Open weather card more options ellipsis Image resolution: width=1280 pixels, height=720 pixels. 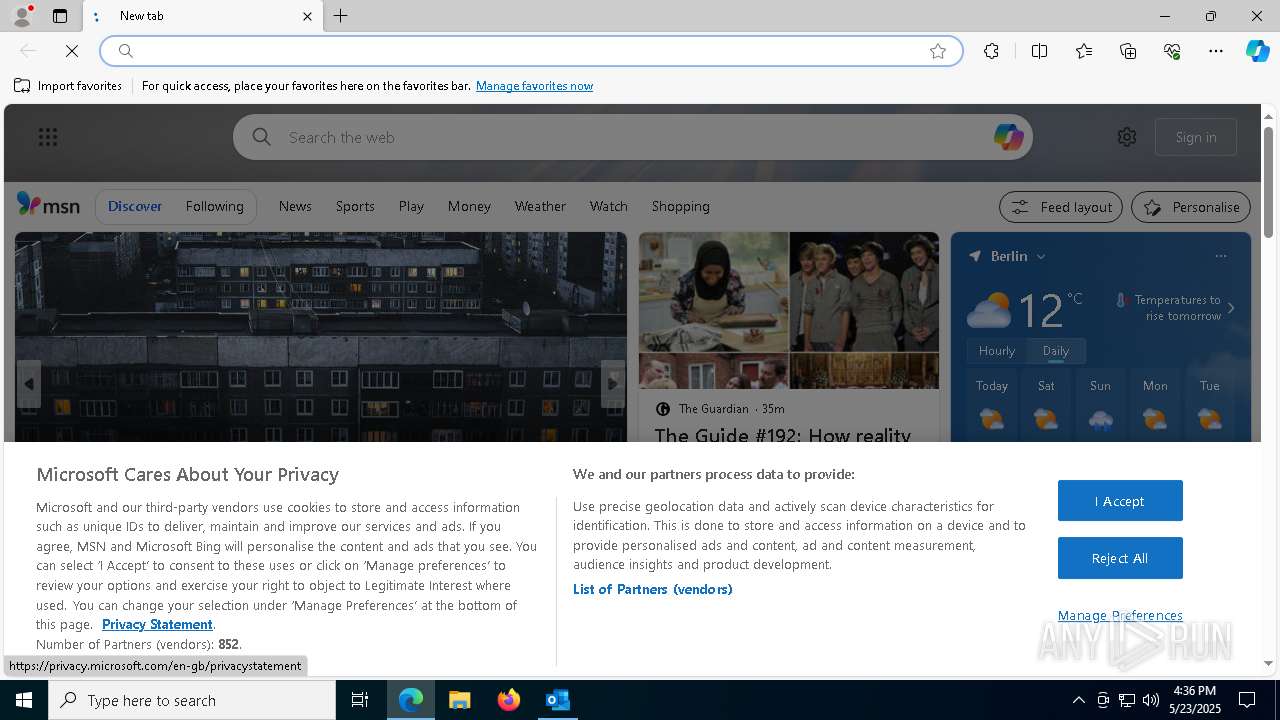1220,256
